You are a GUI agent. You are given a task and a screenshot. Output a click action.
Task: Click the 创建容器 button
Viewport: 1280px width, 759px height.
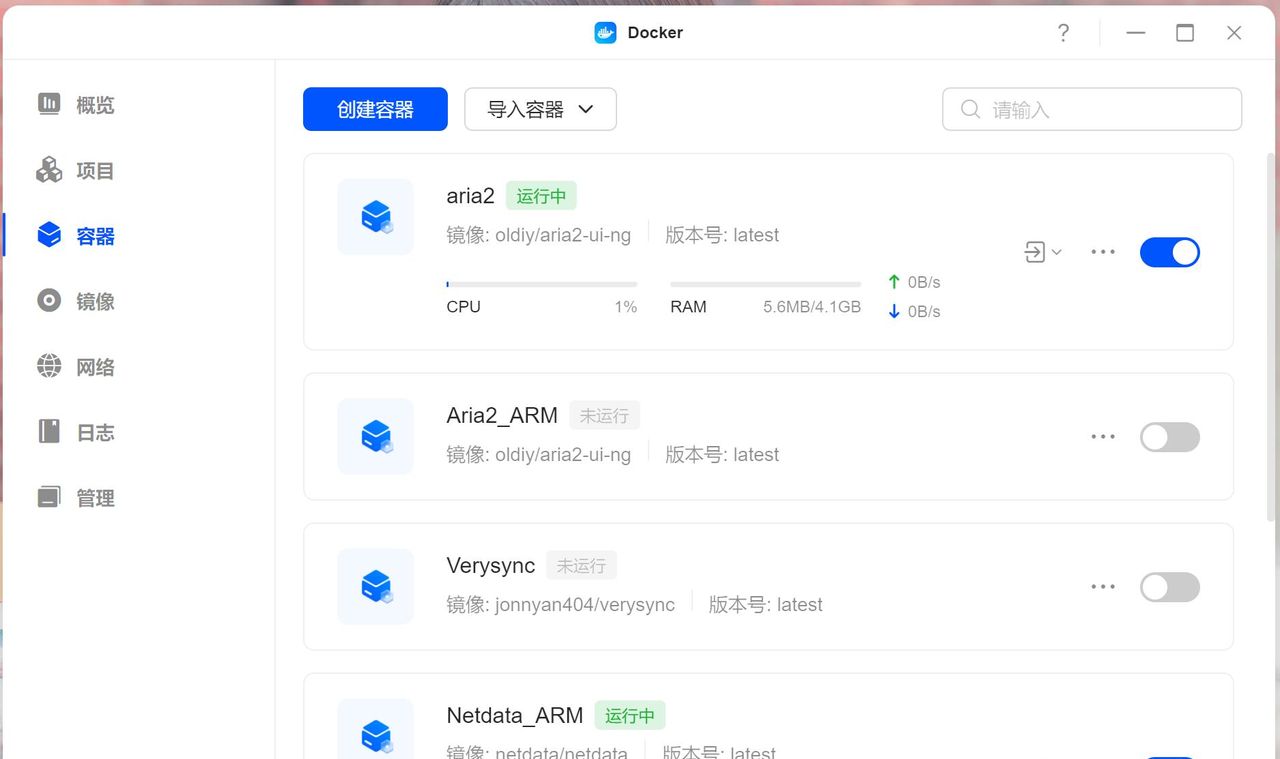coord(375,109)
